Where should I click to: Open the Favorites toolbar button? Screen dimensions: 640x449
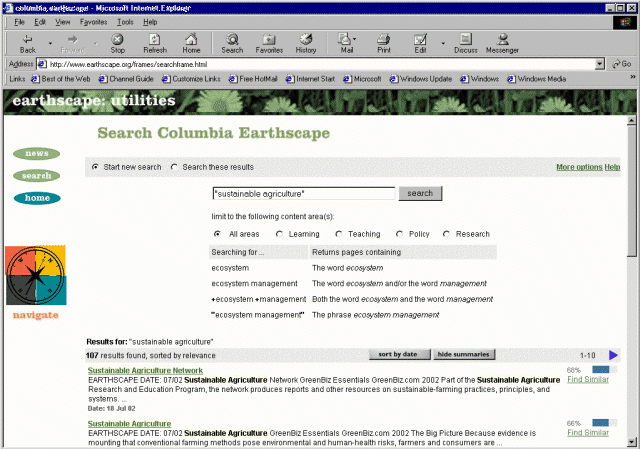click(269, 44)
